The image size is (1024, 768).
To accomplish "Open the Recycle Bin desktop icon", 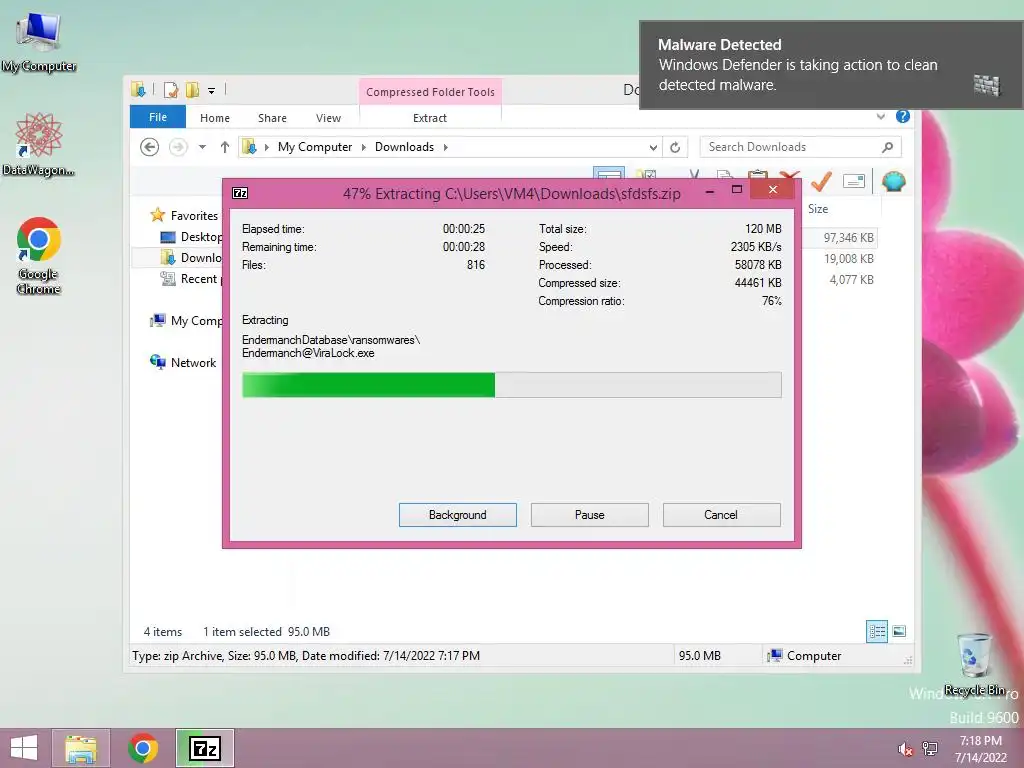I will point(975,664).
